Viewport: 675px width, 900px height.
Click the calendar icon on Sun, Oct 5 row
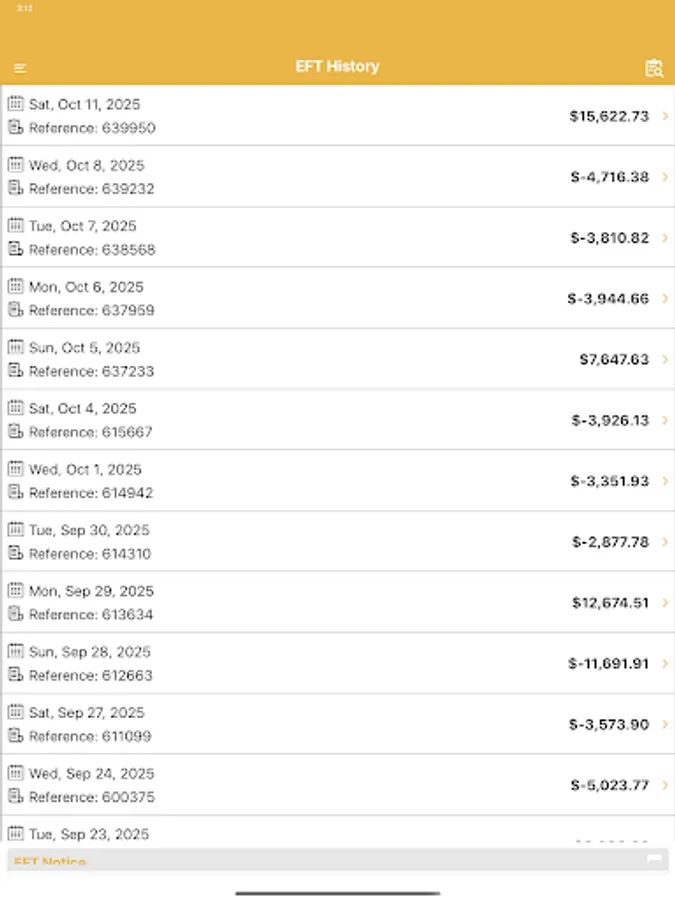15,347
